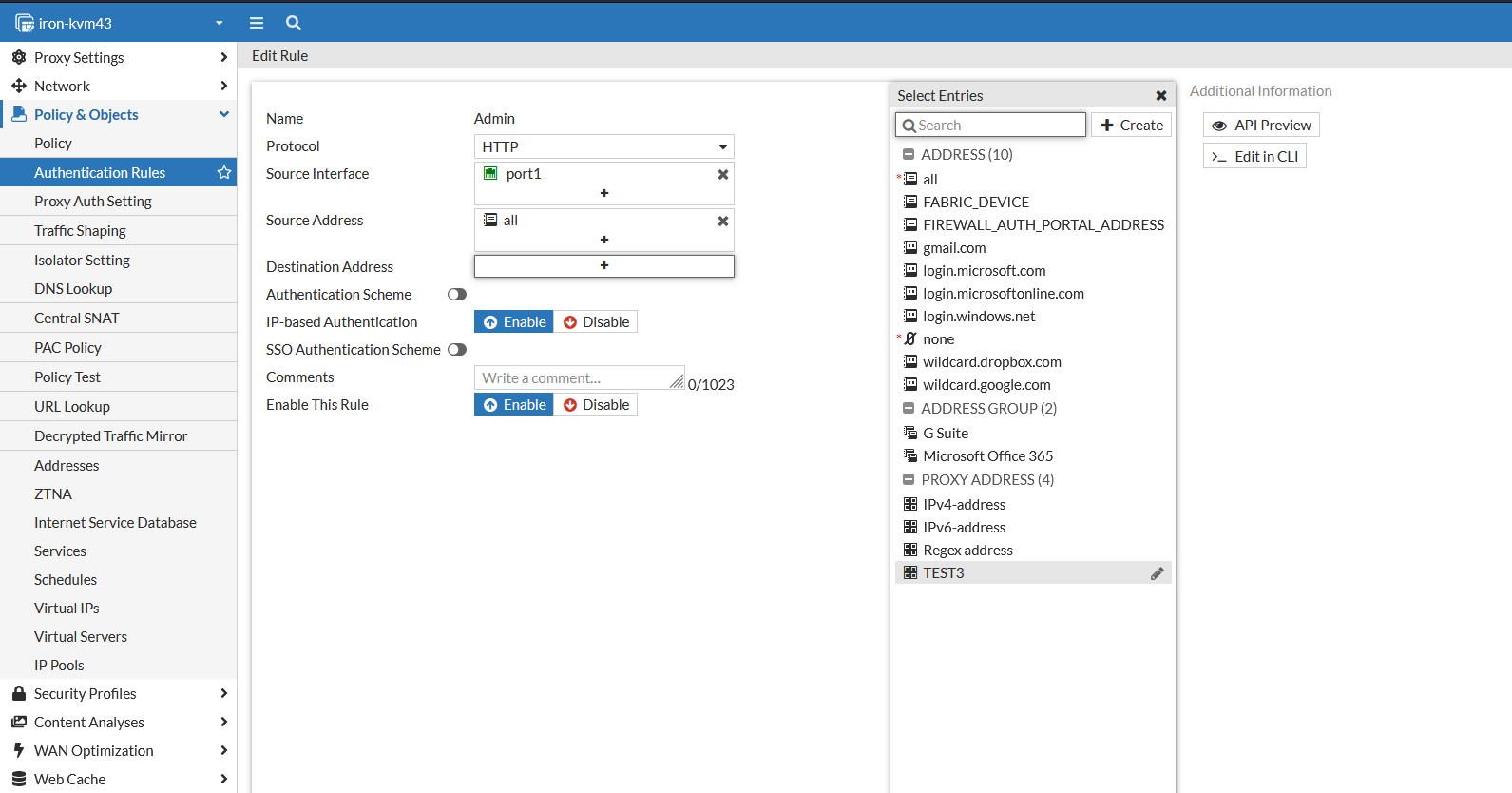Select the gmail.com address entry
Image resolution: width=1512 pixels, height=793 pixels.
pos(1033,248)
